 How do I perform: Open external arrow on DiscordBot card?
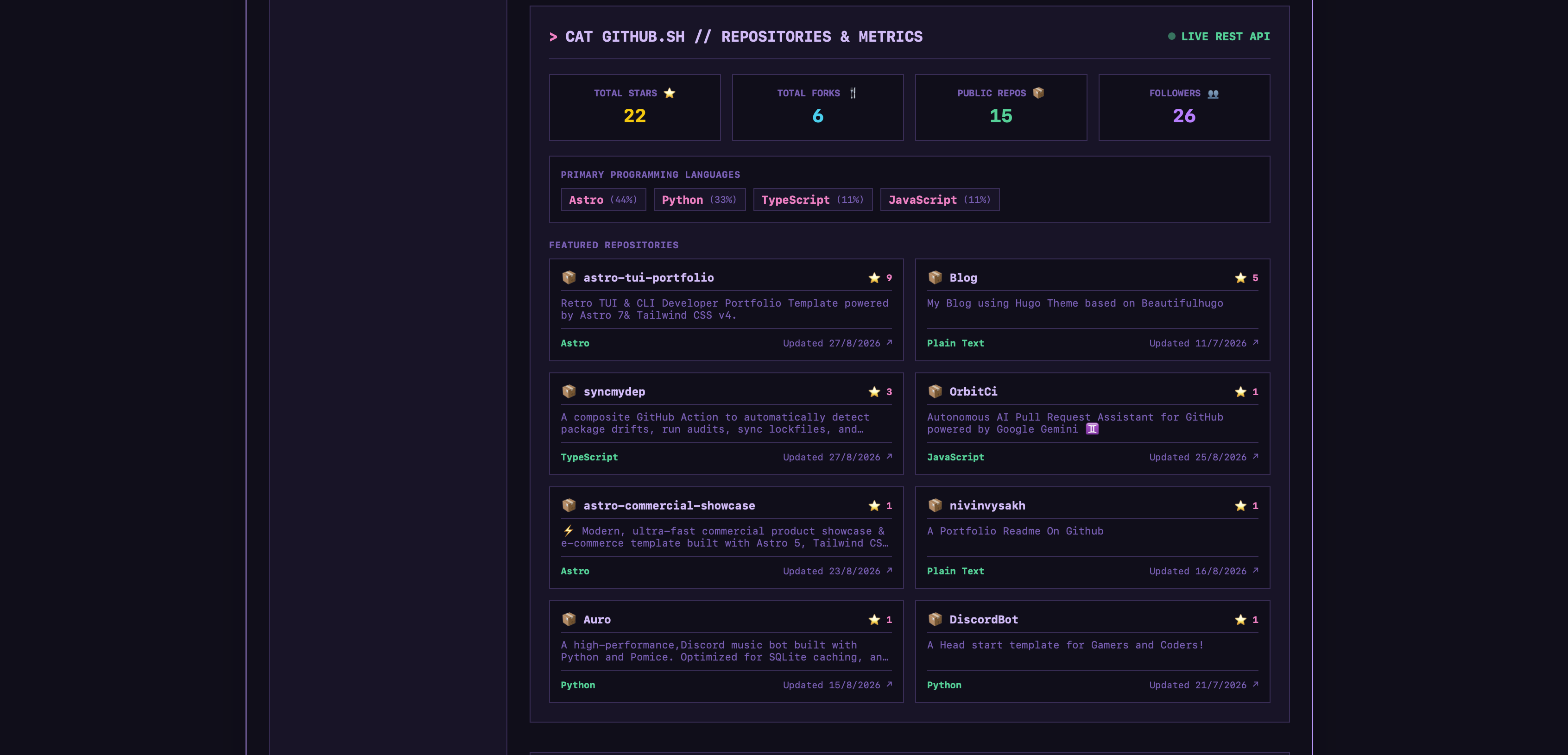point(1255,685)
